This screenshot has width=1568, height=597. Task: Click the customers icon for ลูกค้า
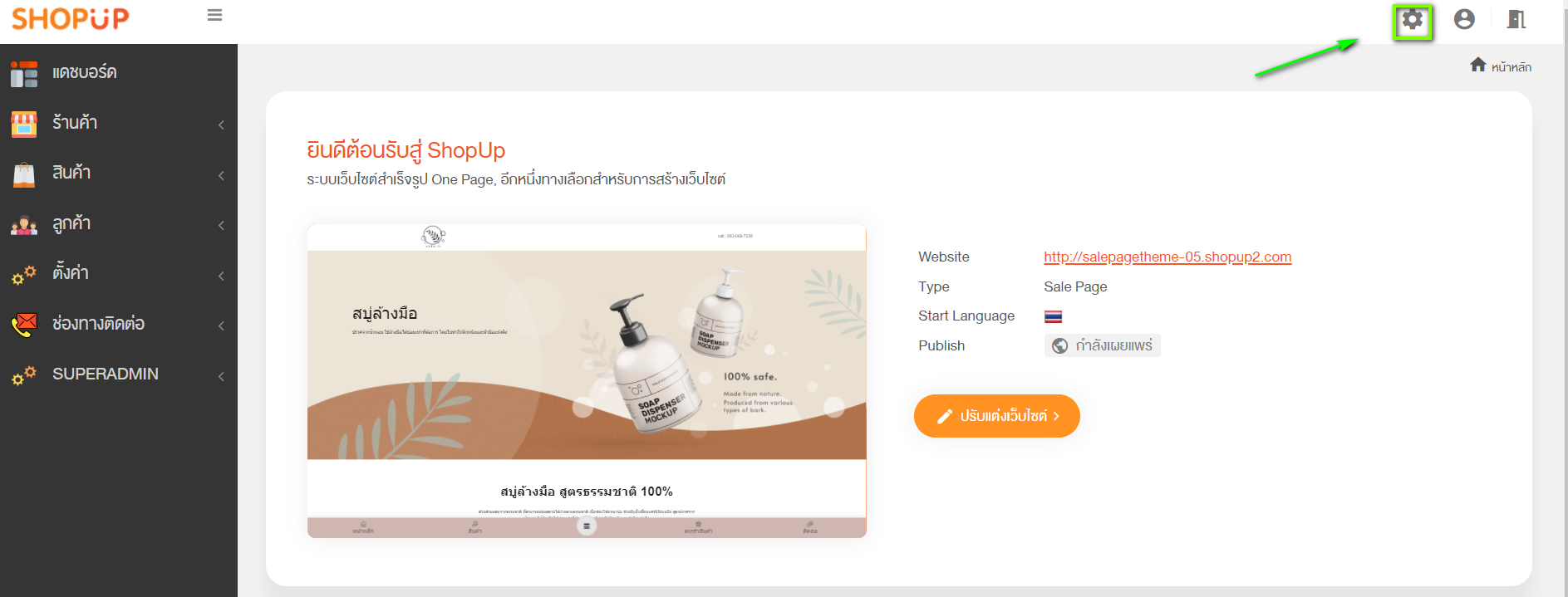24,225
